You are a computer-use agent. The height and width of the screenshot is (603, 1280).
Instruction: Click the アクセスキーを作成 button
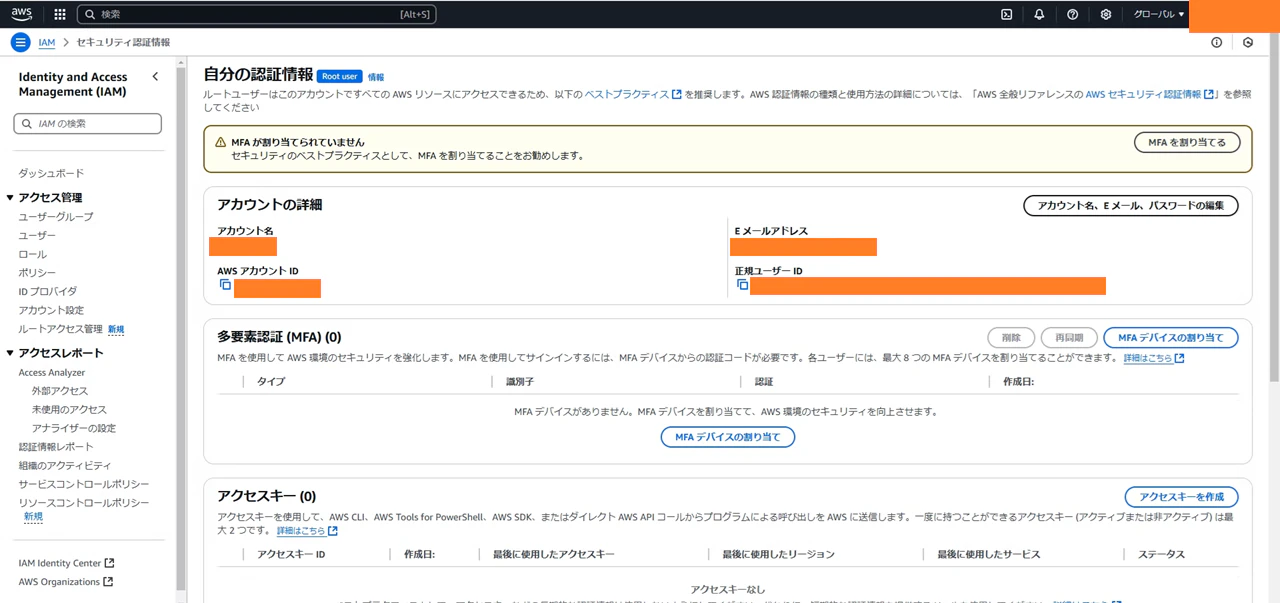coord(1182,497)
